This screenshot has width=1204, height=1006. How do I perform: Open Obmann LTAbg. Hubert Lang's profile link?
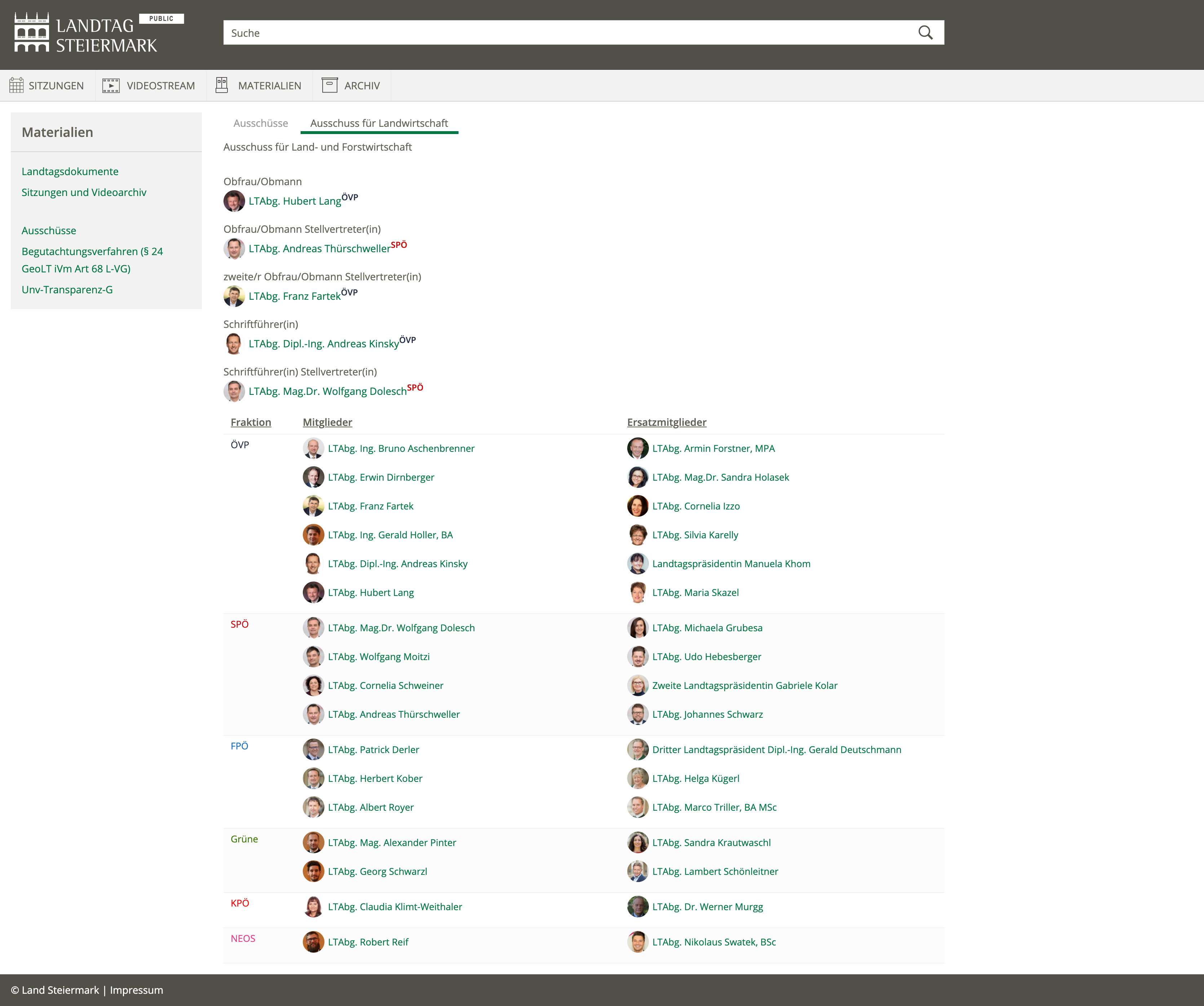(295, 201)
